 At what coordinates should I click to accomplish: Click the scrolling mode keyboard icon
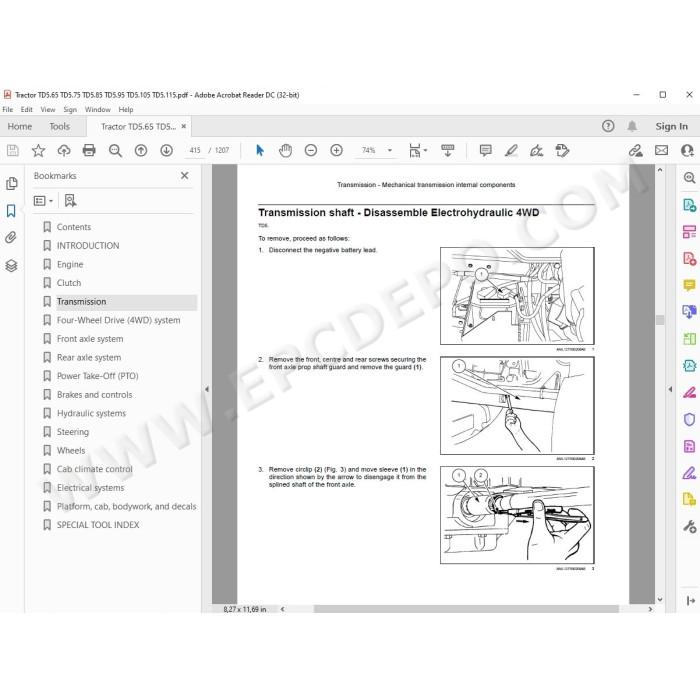[447, 150]
